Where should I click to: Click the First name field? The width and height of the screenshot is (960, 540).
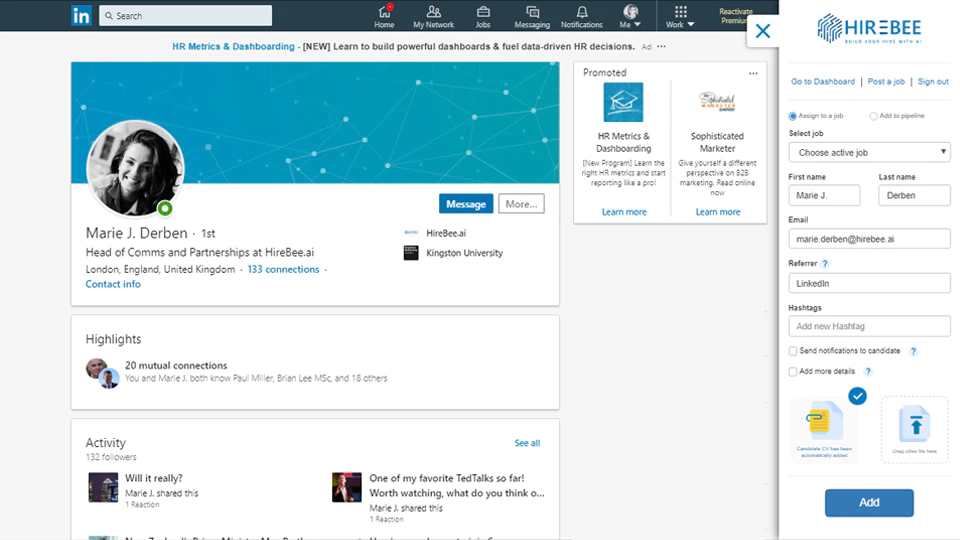pos(824,195)
